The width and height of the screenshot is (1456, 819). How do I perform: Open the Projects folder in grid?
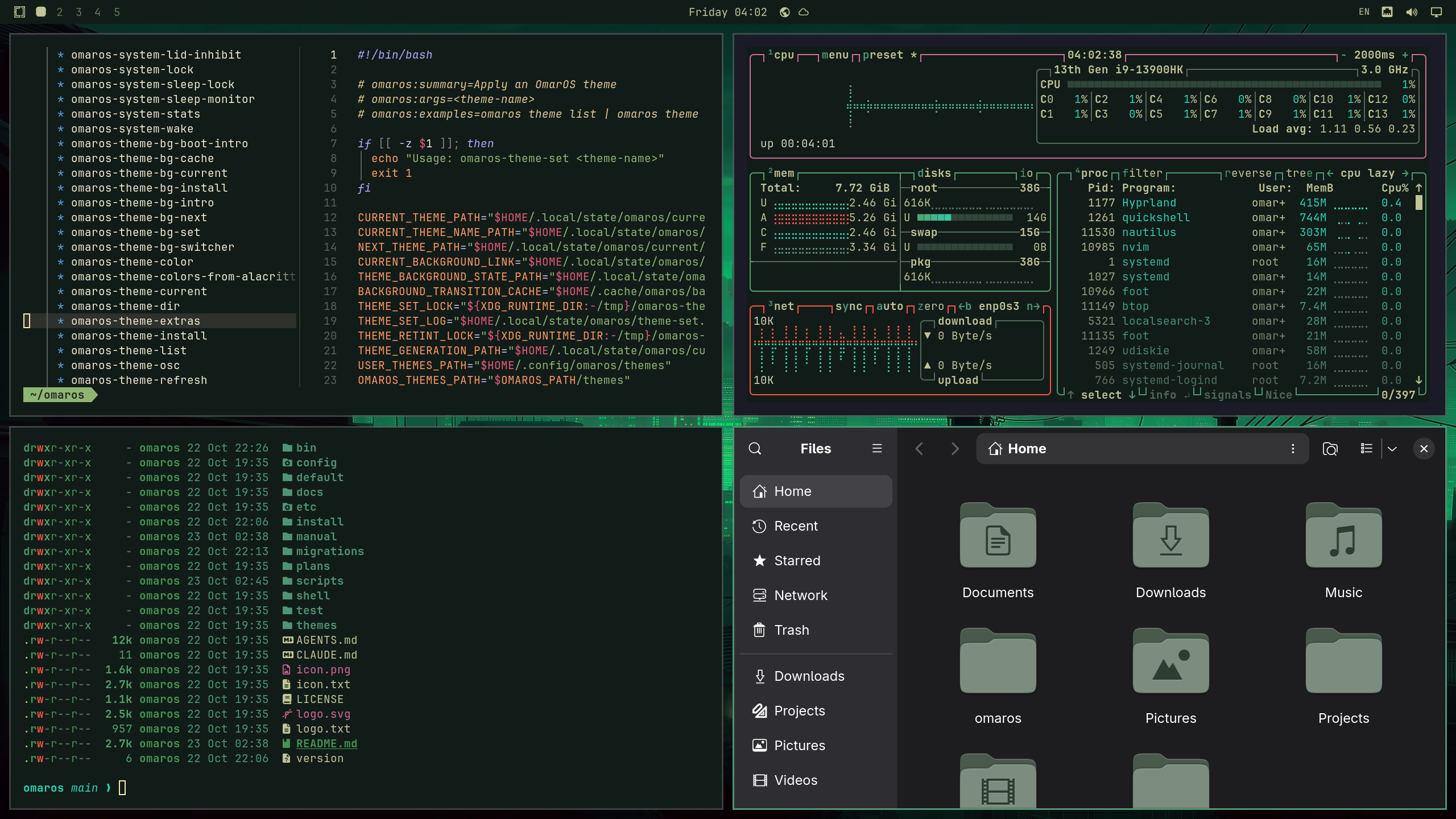tap(1343, 677)
